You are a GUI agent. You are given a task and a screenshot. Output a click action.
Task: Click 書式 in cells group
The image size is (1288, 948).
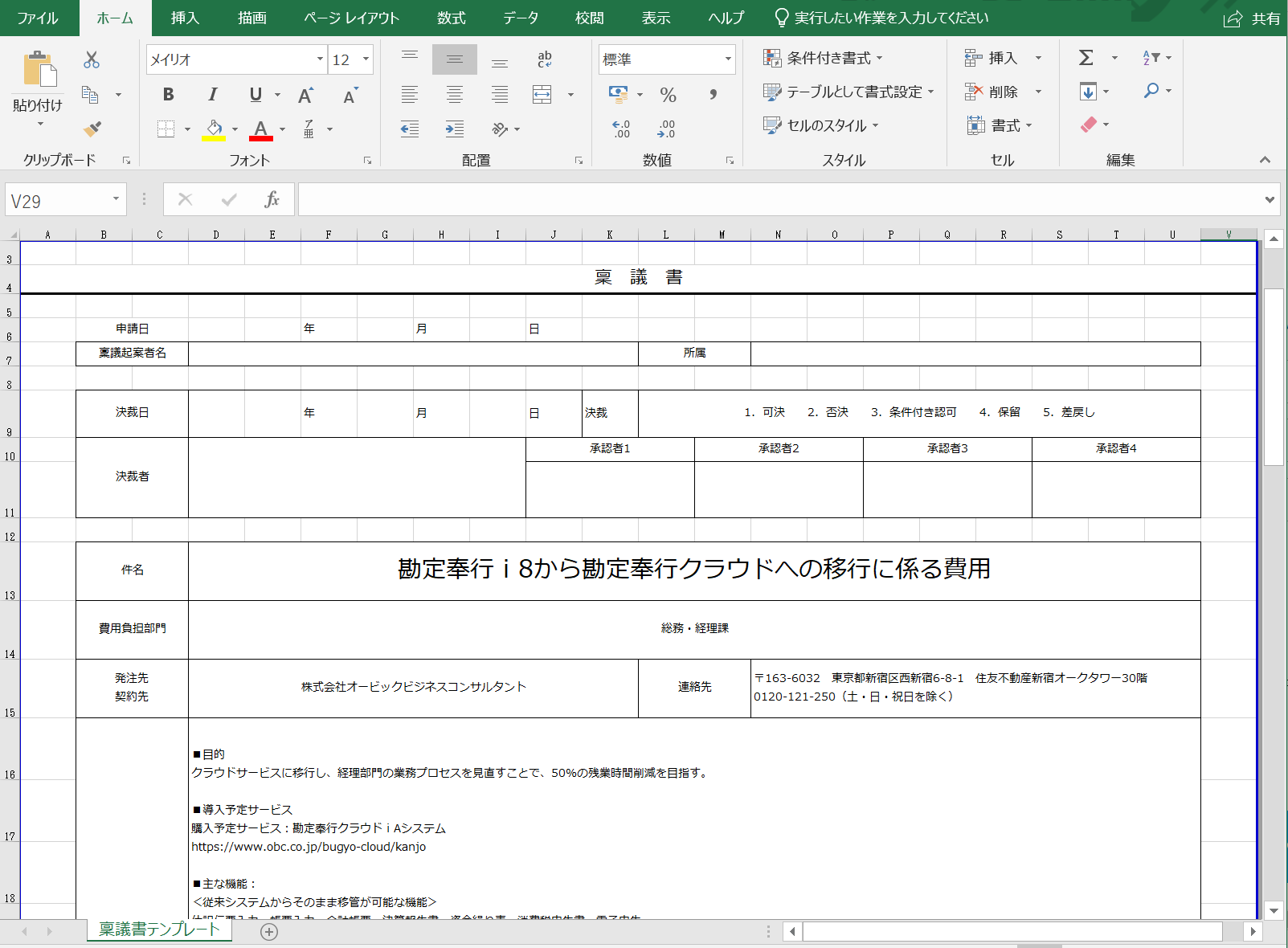[x=999, y=125]
